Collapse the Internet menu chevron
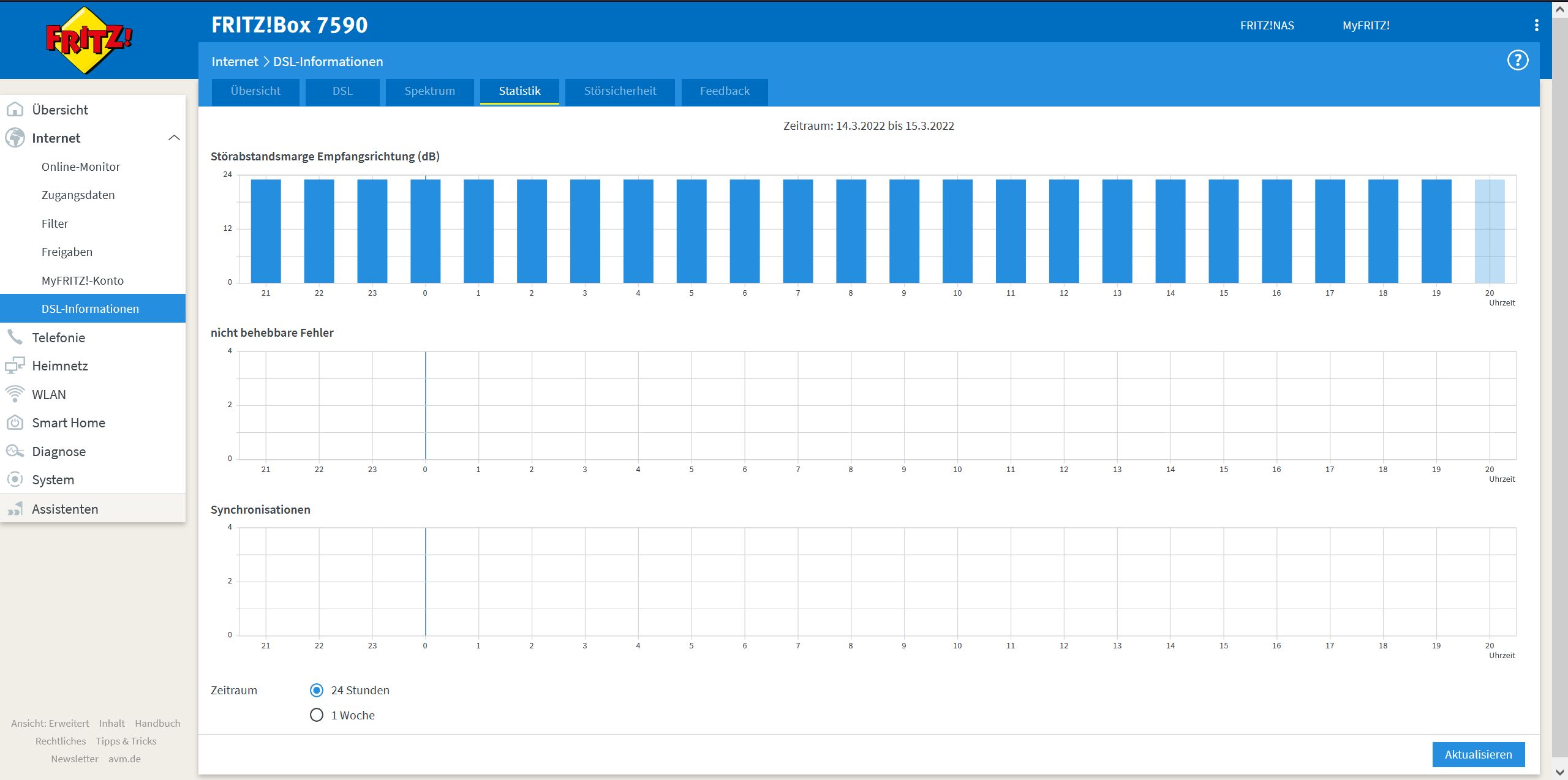Viewport: 1568px width, 780px height. click(x=174, y=138)
